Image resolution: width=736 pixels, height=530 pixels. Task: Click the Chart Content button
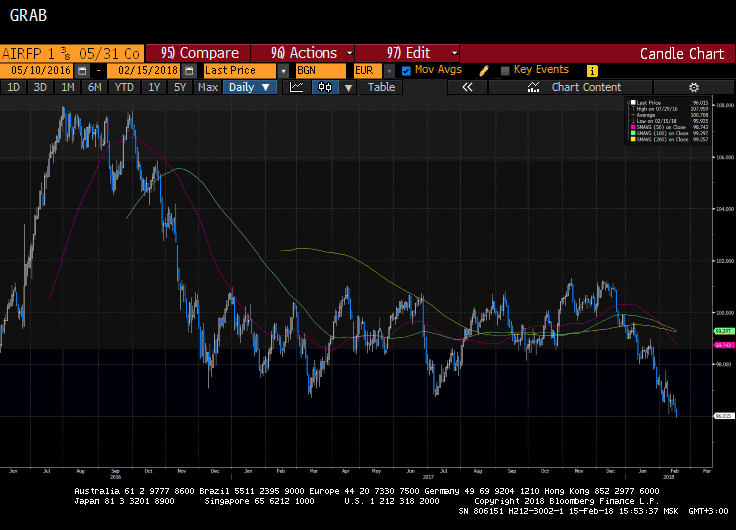coord(570,87)
